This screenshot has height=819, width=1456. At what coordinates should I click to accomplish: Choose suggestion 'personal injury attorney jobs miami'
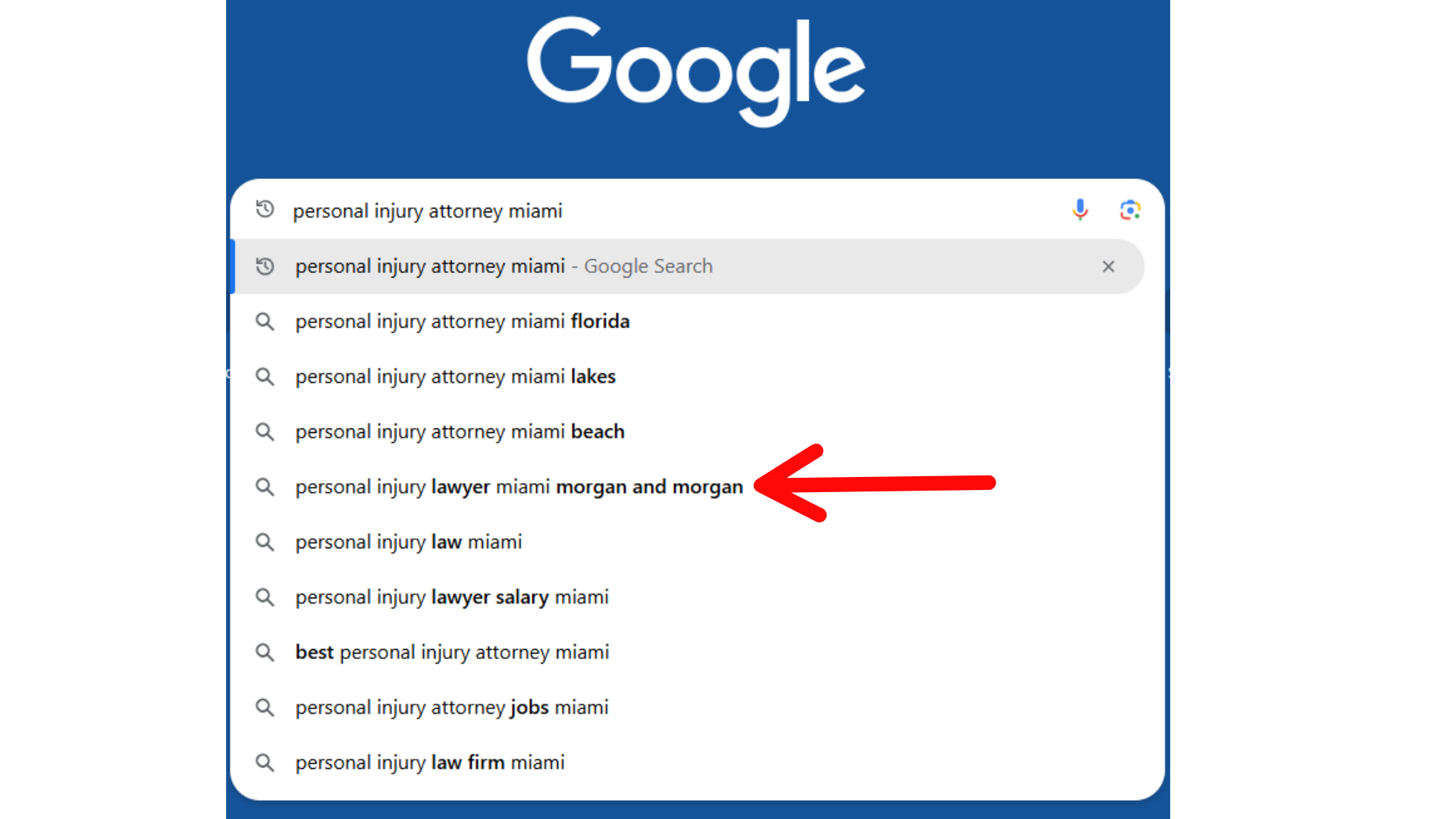tap(698, 708)
